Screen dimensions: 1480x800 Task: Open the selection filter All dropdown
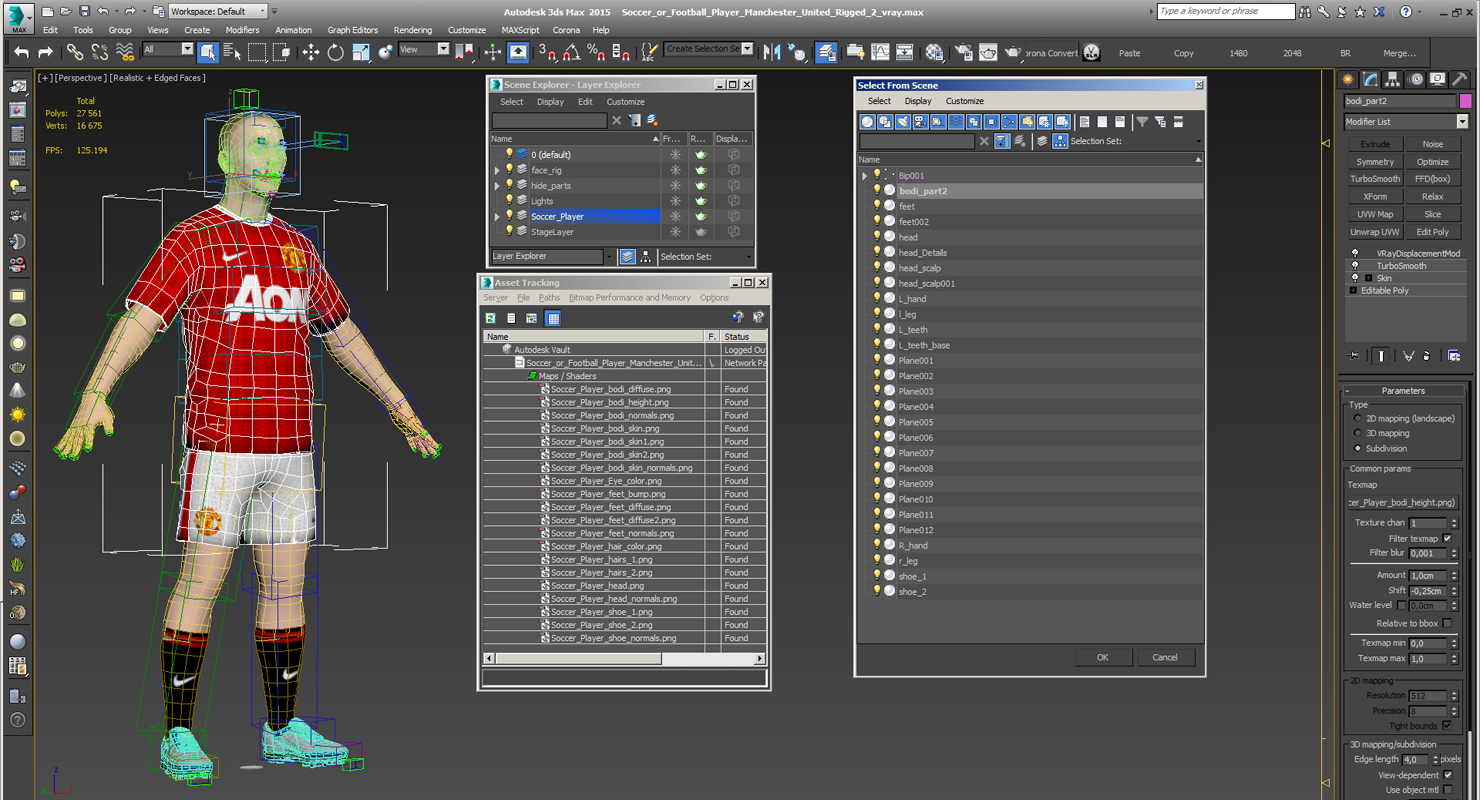[x=168, y=49]
